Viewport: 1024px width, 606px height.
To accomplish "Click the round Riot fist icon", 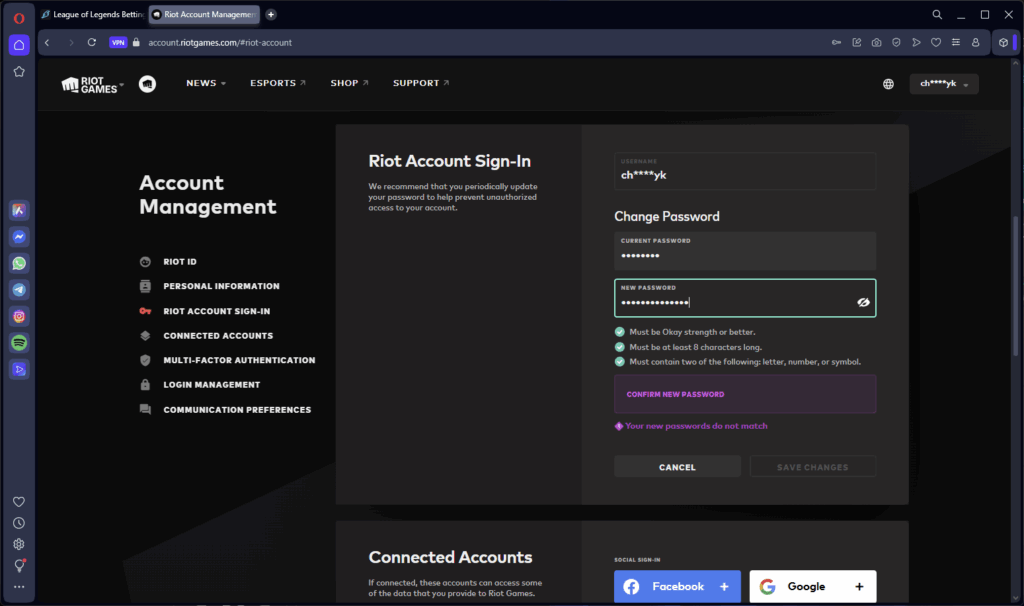I will [148, 84].
